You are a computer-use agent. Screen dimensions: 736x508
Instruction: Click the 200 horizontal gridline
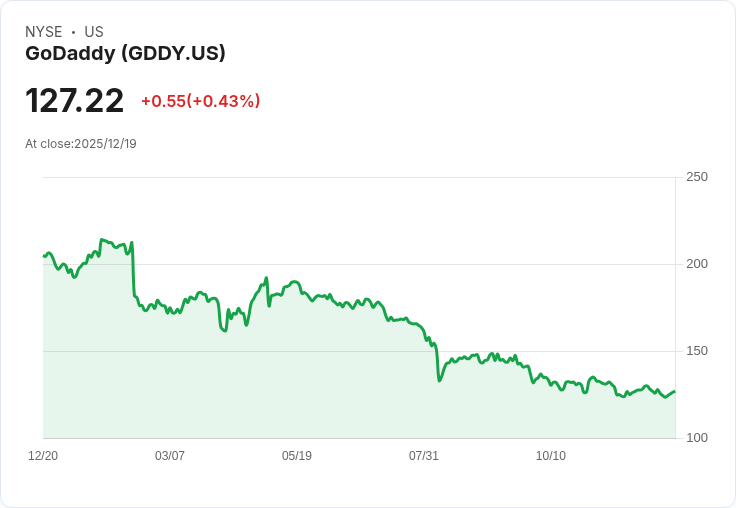click(x=400, y=264)
